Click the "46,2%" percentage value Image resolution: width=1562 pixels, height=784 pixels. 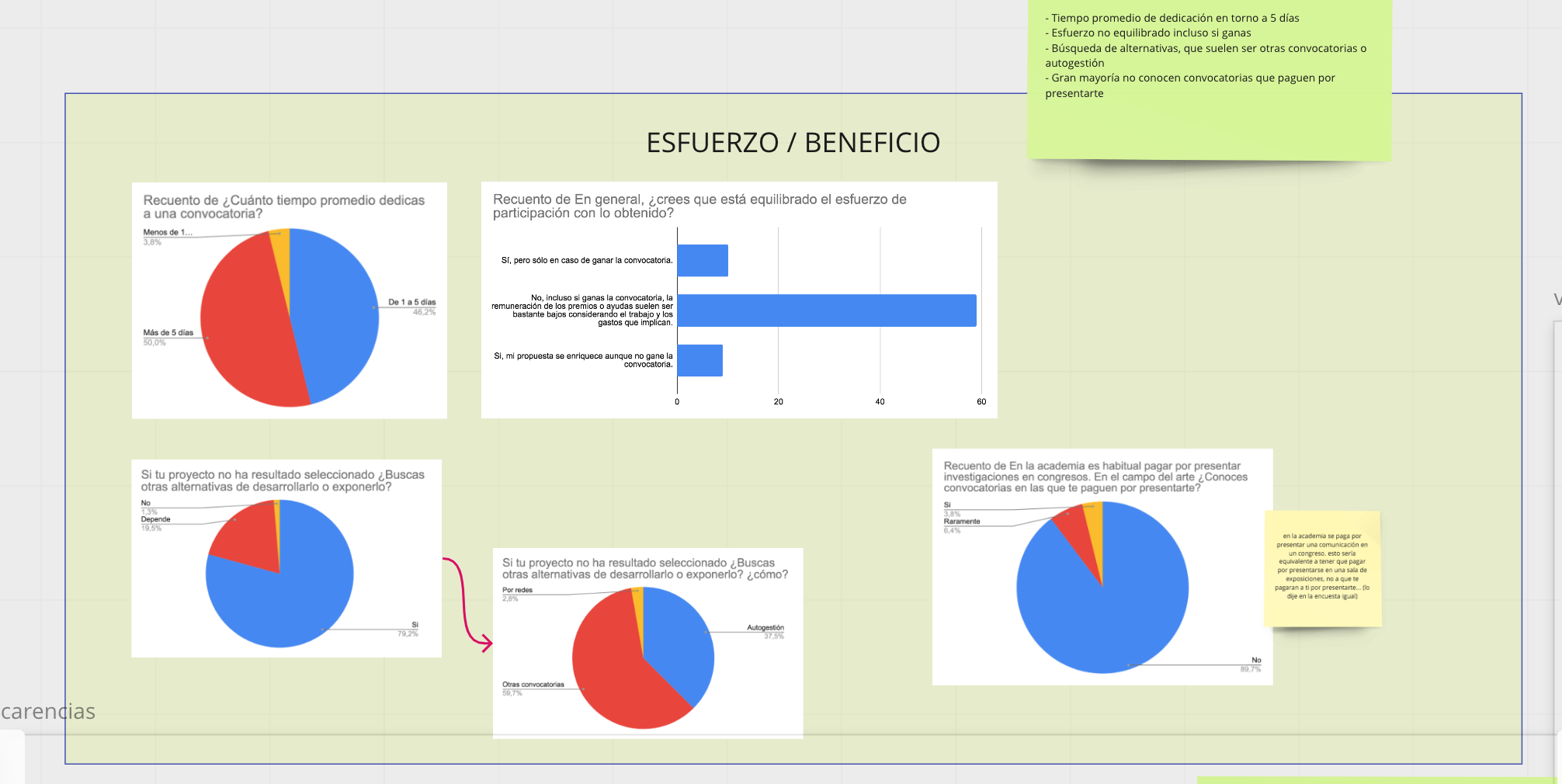[x=424, y=312]
